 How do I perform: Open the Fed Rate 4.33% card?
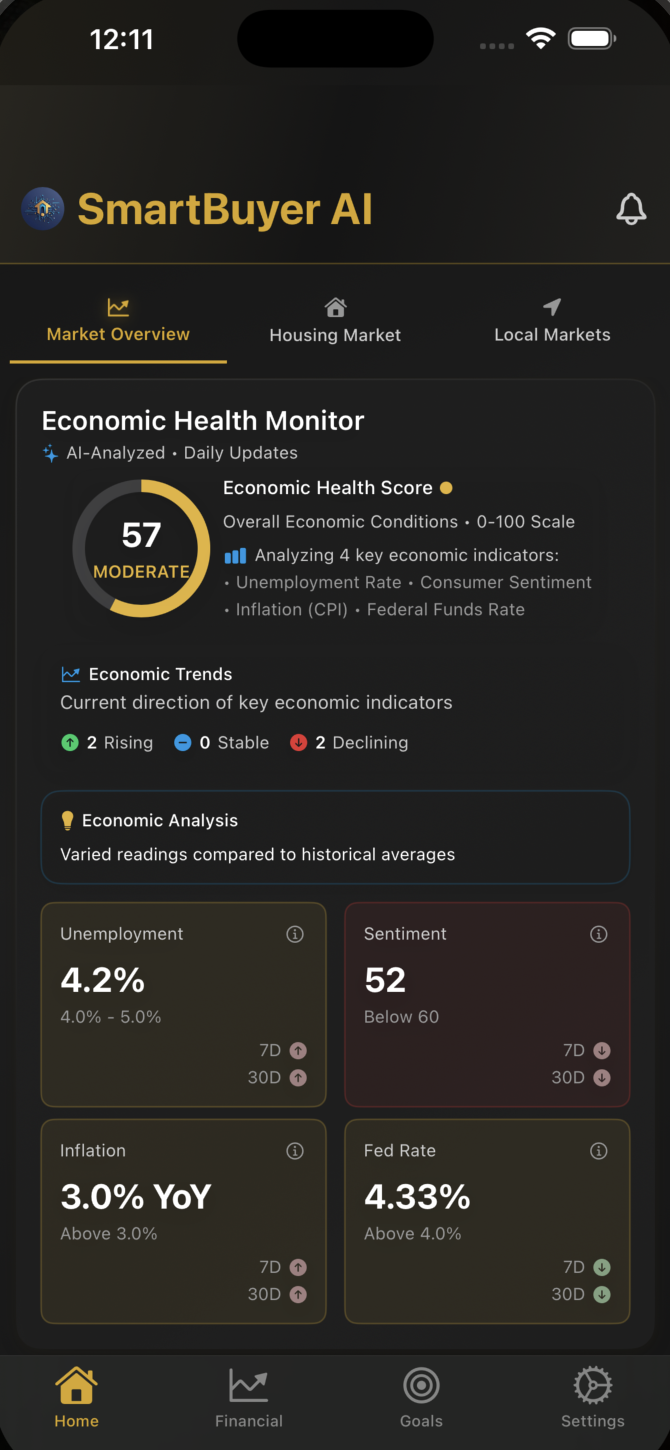(x=487, y=1221)
